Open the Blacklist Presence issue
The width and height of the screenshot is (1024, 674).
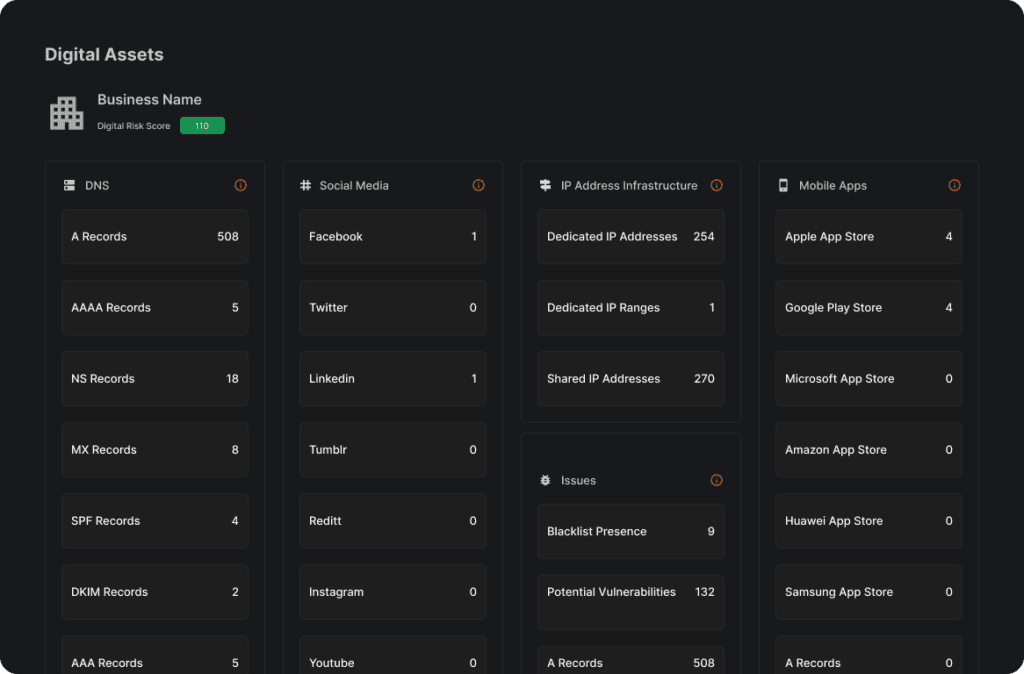coord(630,531)
